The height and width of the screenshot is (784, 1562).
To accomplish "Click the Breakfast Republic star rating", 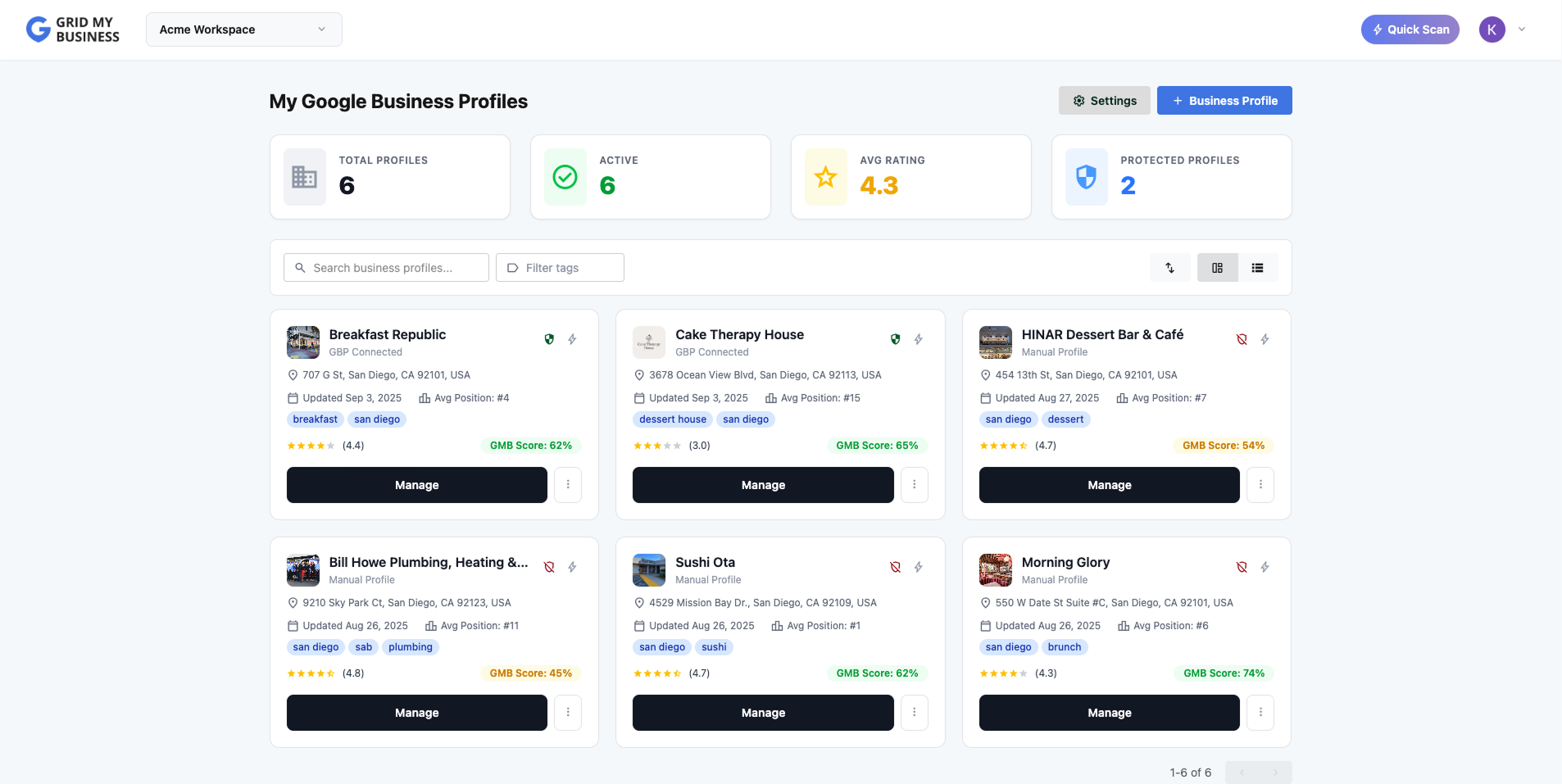I will click(x=311, y=446).
